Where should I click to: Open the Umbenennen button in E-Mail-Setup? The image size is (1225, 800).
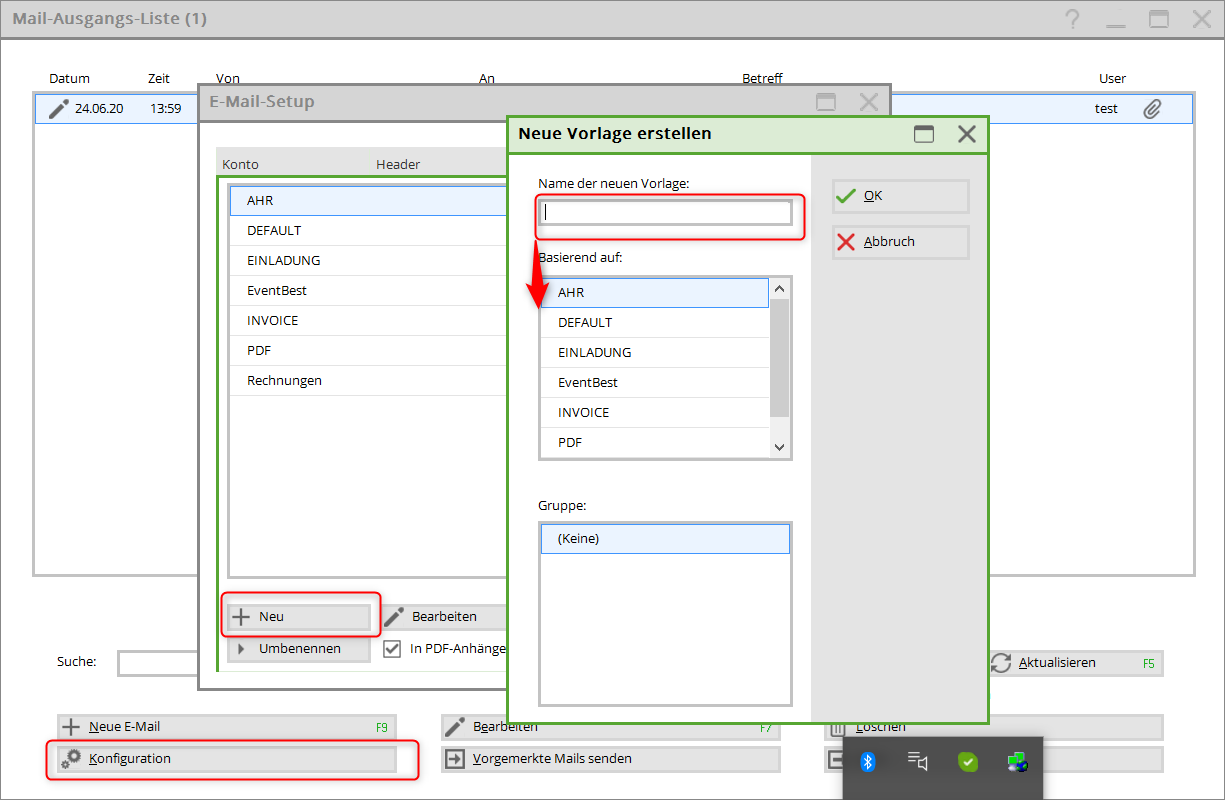click(299, 648)
